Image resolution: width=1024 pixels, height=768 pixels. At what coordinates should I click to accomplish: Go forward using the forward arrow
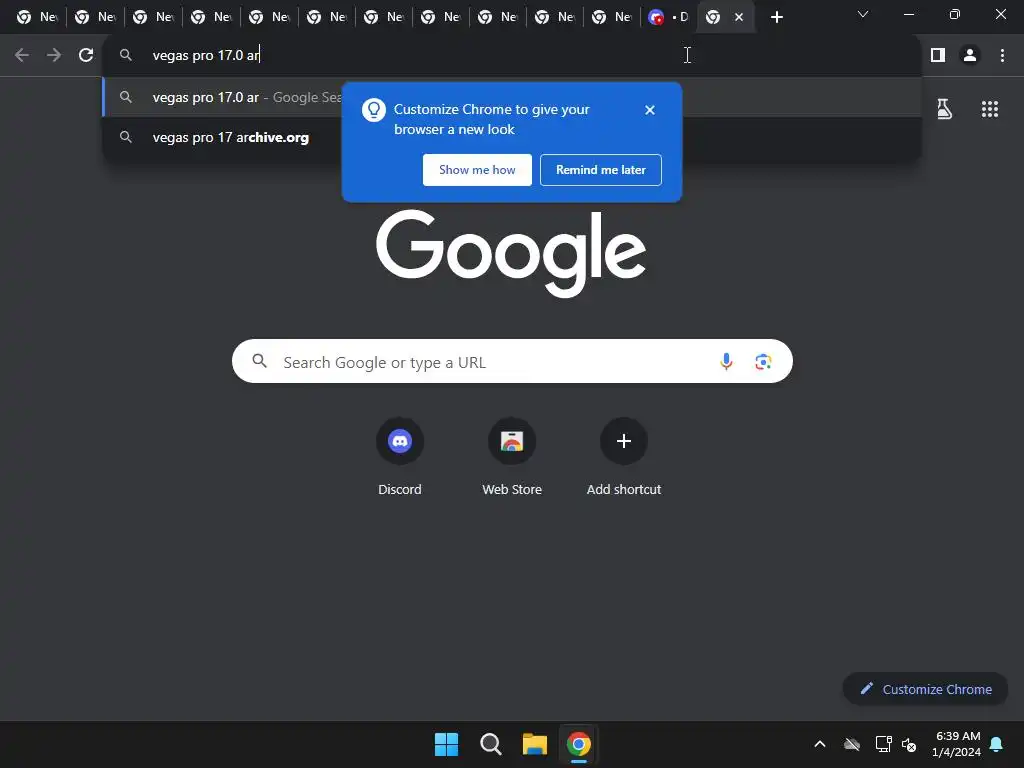coord(54,56)
